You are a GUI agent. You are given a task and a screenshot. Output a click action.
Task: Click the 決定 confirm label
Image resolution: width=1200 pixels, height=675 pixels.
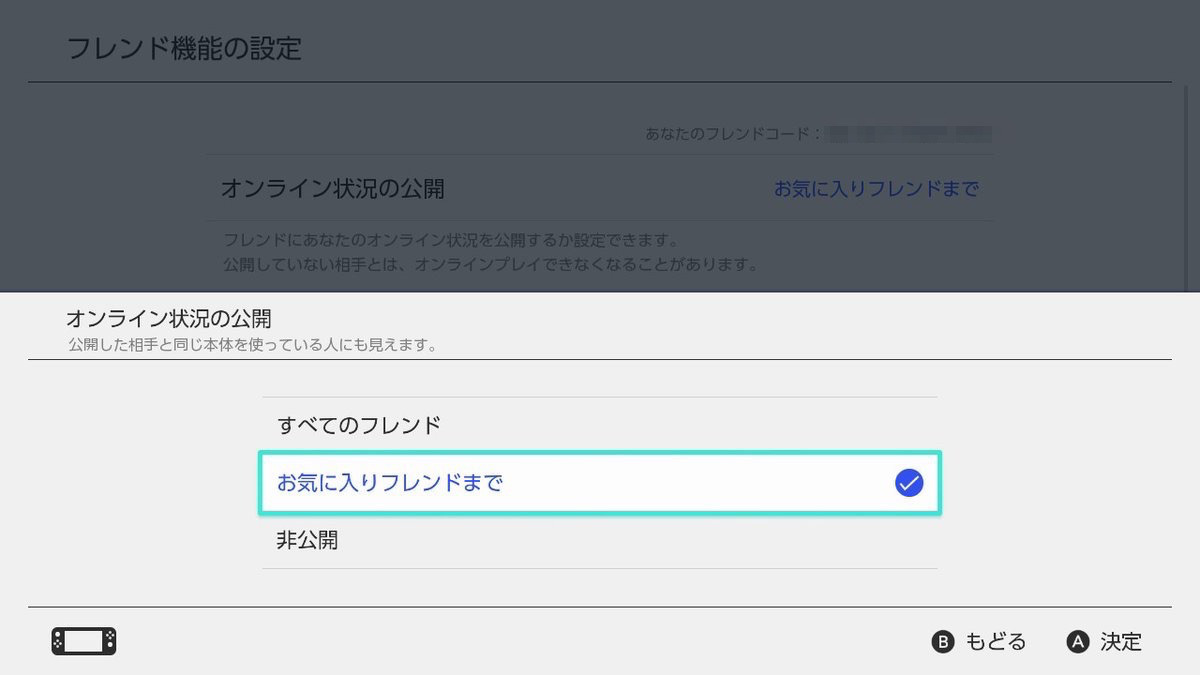pos(1120,642)
